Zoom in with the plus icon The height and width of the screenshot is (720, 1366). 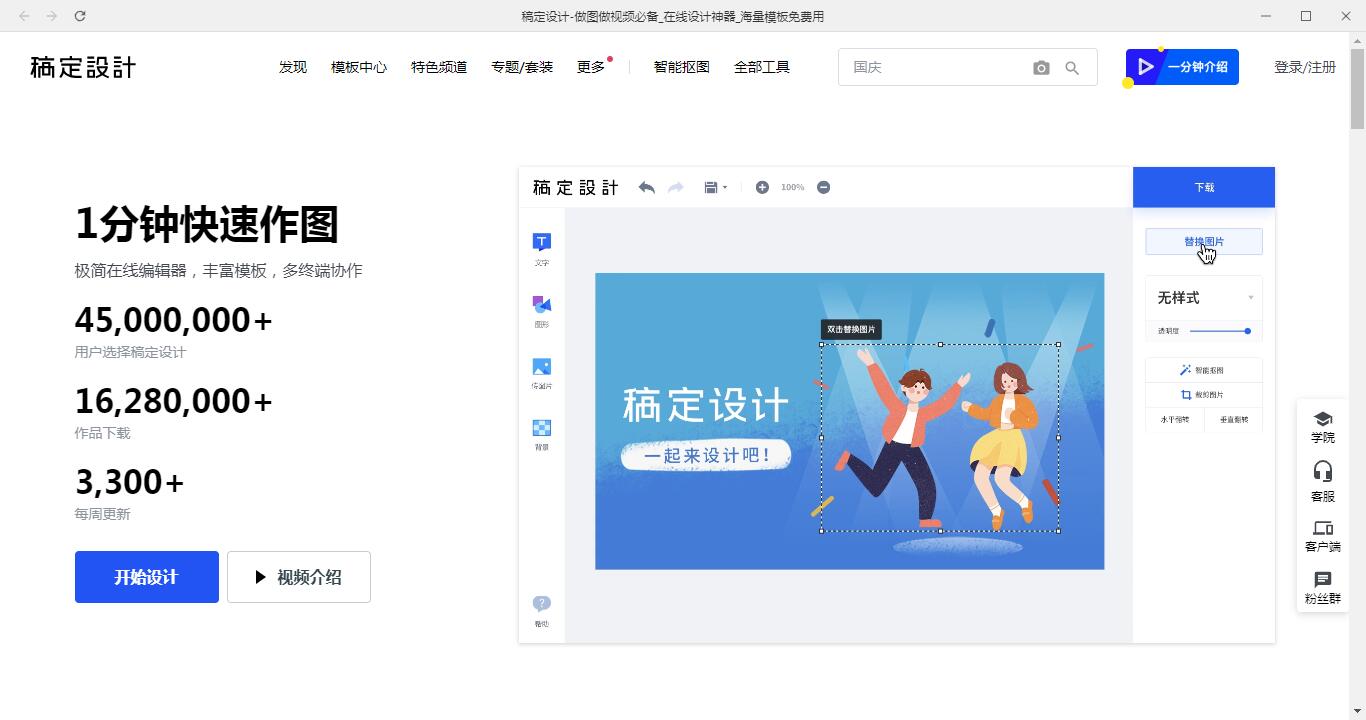(762, 187)
